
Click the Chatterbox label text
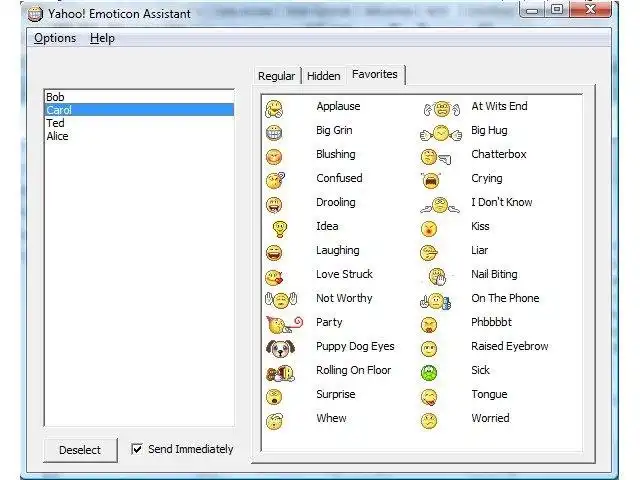[x=499, y=154]
